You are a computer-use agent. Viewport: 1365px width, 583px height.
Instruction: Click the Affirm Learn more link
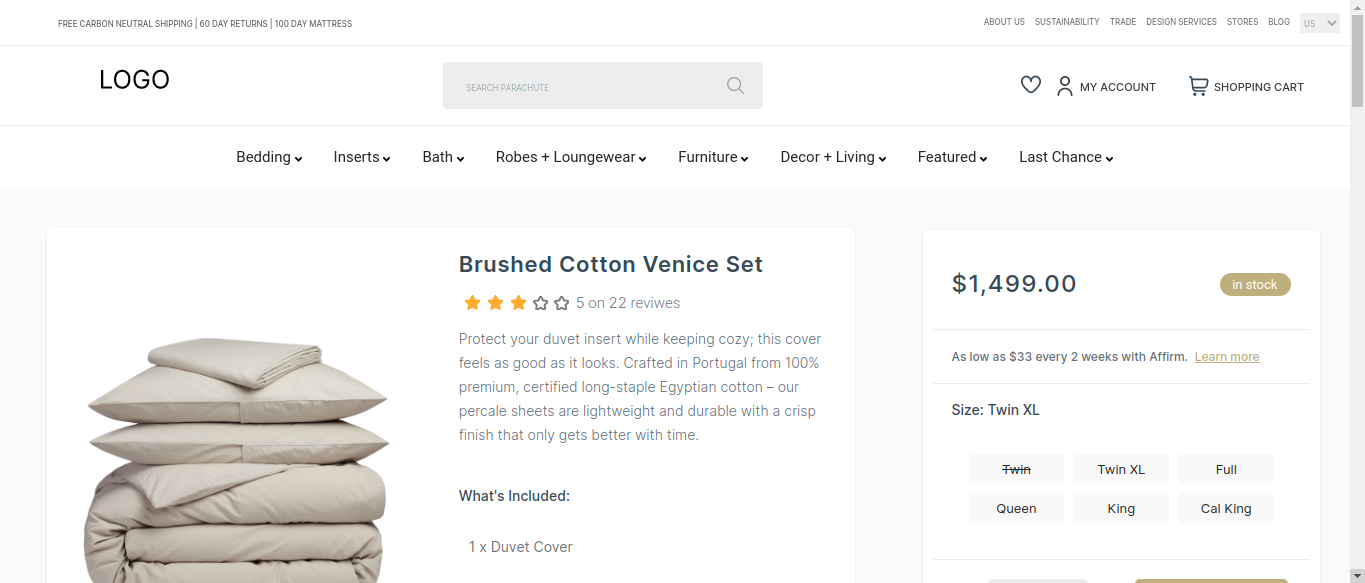(1226, 357)
